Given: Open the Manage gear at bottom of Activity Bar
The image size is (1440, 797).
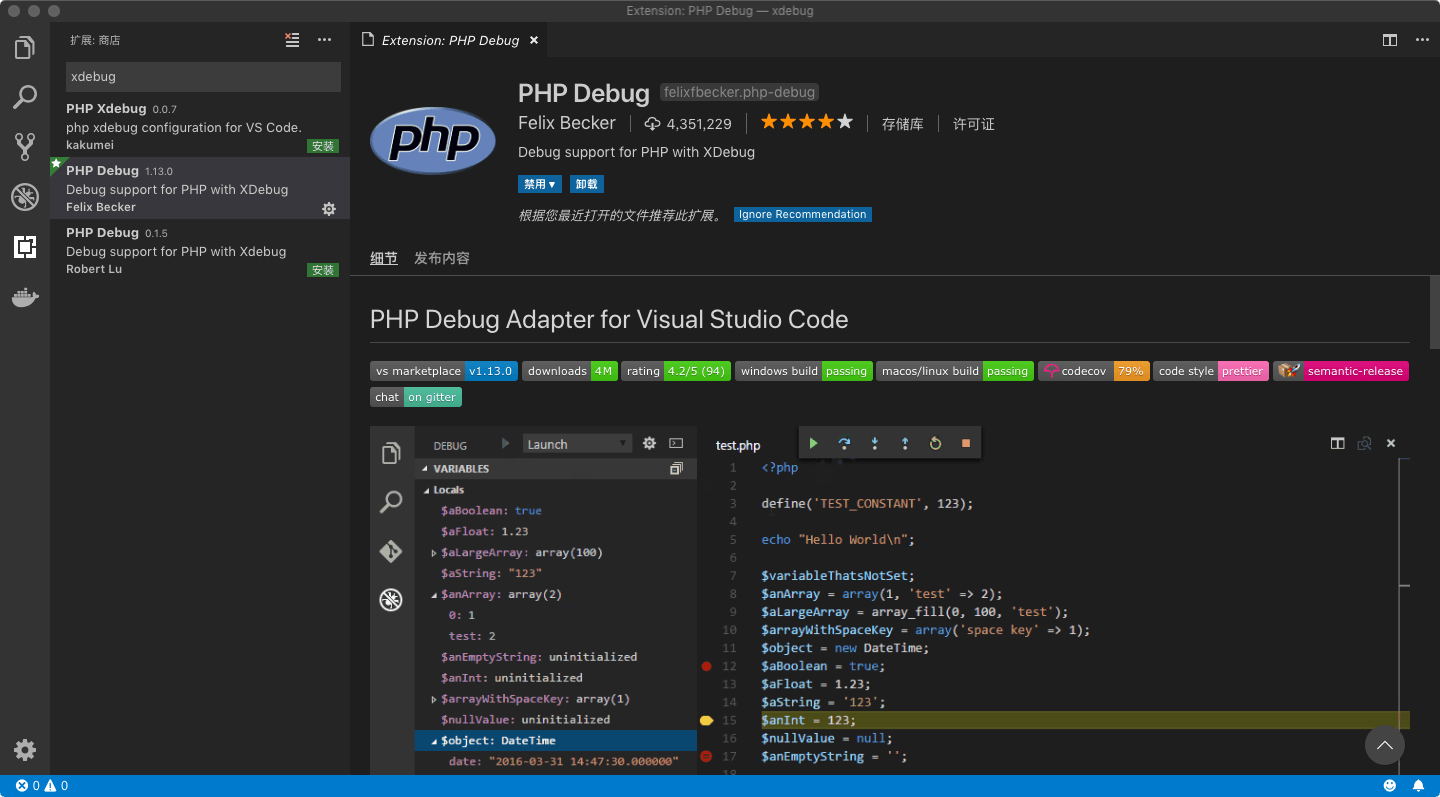Looking at the screenshot, I should point(24,750).
